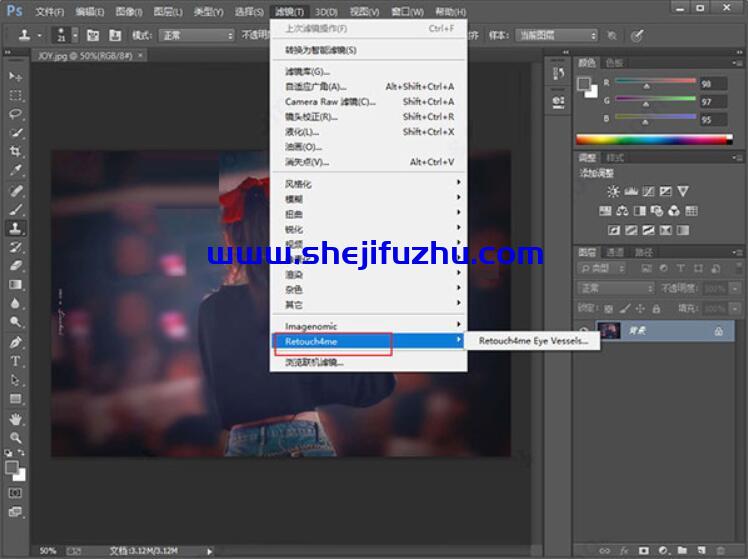Select the Path Selection tool
This screenshot has height=559, width=748.
coord(15,380)
